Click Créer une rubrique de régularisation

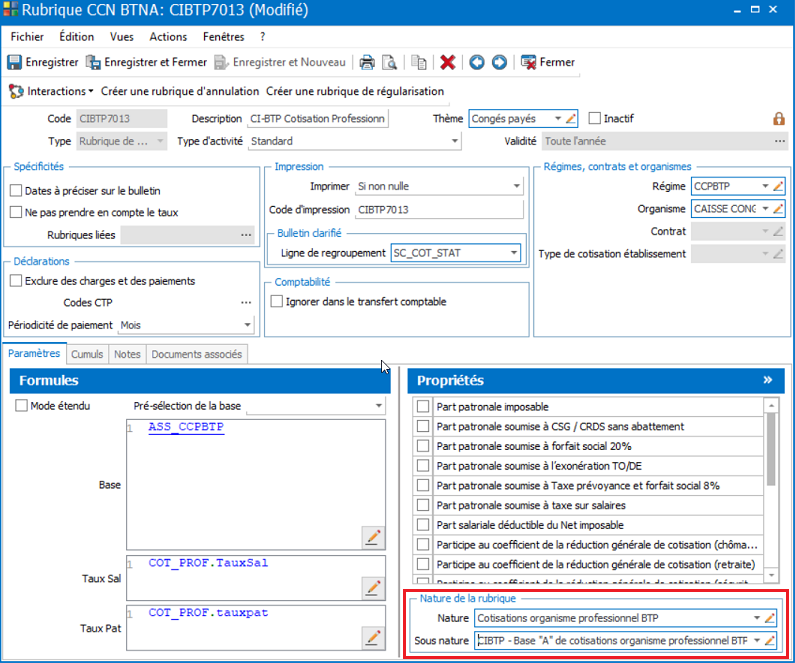click(x=355, y=91)
